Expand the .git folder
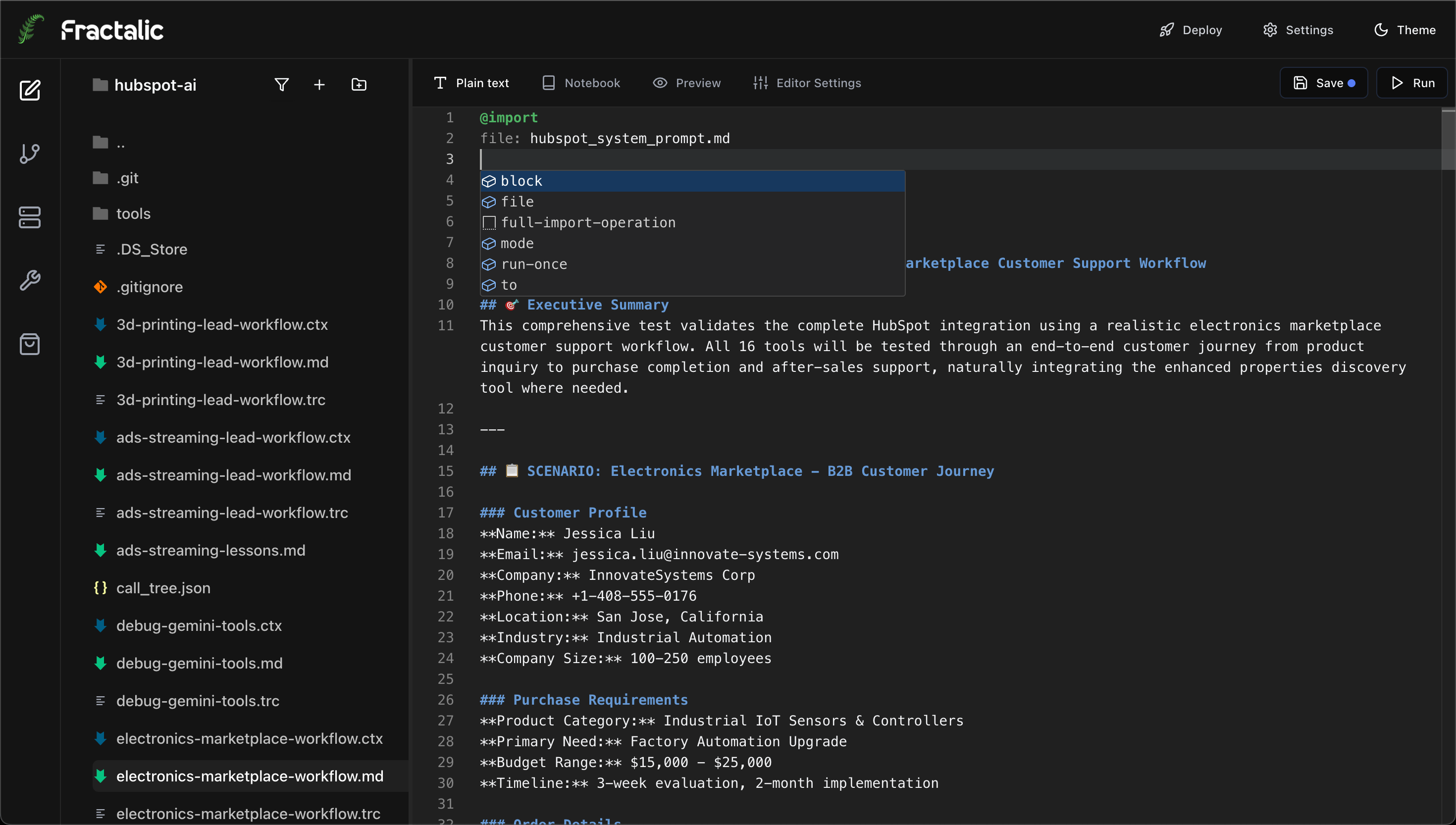Screen dimensions: 1456x825 (x=115, y=178)
